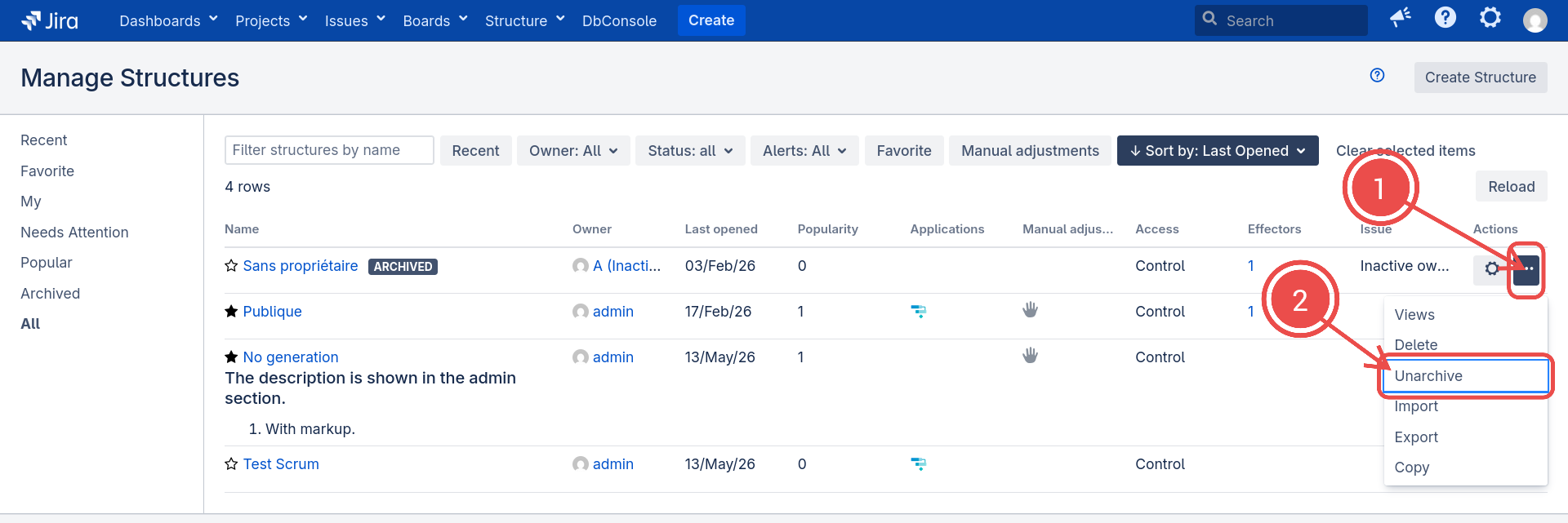The width and height of the screenshot is (1568, 523).
Task: Expand the Projects menu
Action: [271, 20]
